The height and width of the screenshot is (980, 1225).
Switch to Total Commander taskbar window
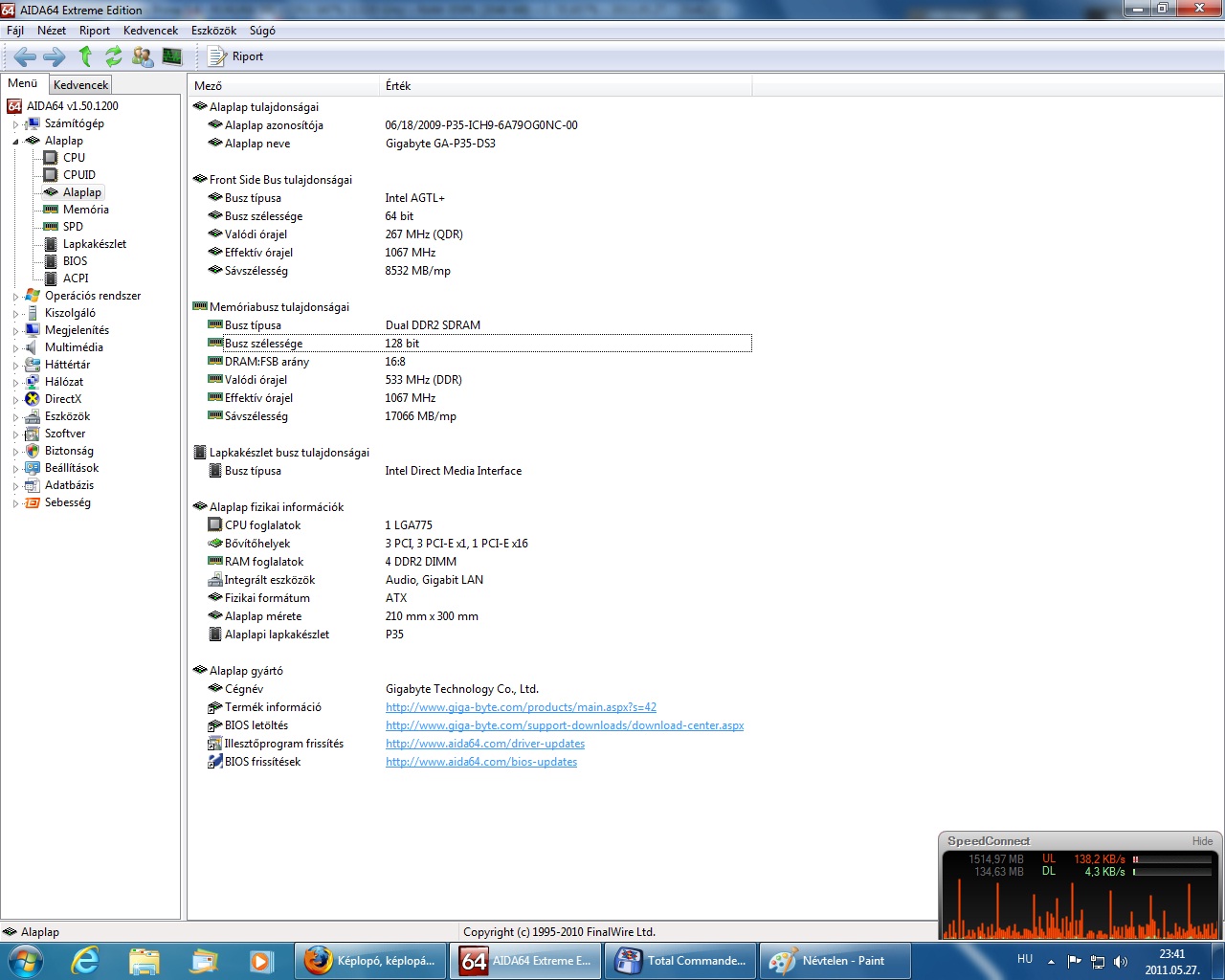click(x=680, y=961)
